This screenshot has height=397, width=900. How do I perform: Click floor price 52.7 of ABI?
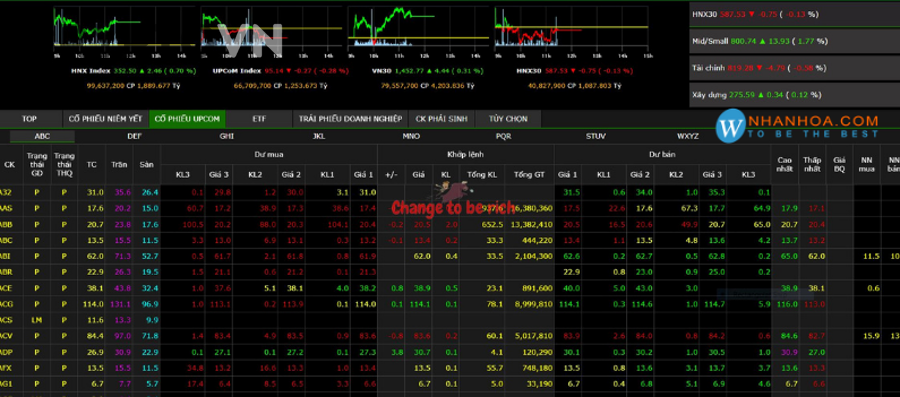pos(150,256)
